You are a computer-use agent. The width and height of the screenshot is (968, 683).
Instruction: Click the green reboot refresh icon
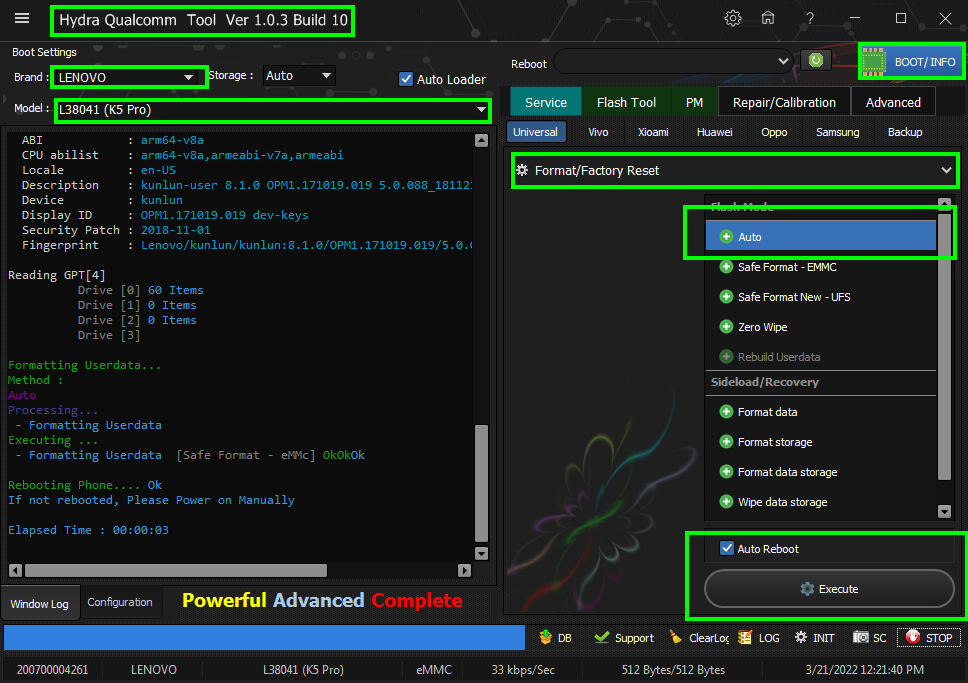tap(816, 60)
